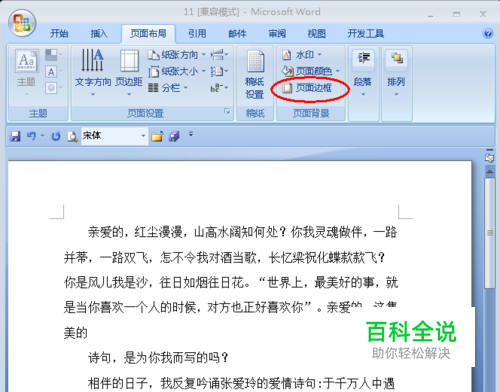Expand the Paragraph (段落) group

(x=363, y=73)
